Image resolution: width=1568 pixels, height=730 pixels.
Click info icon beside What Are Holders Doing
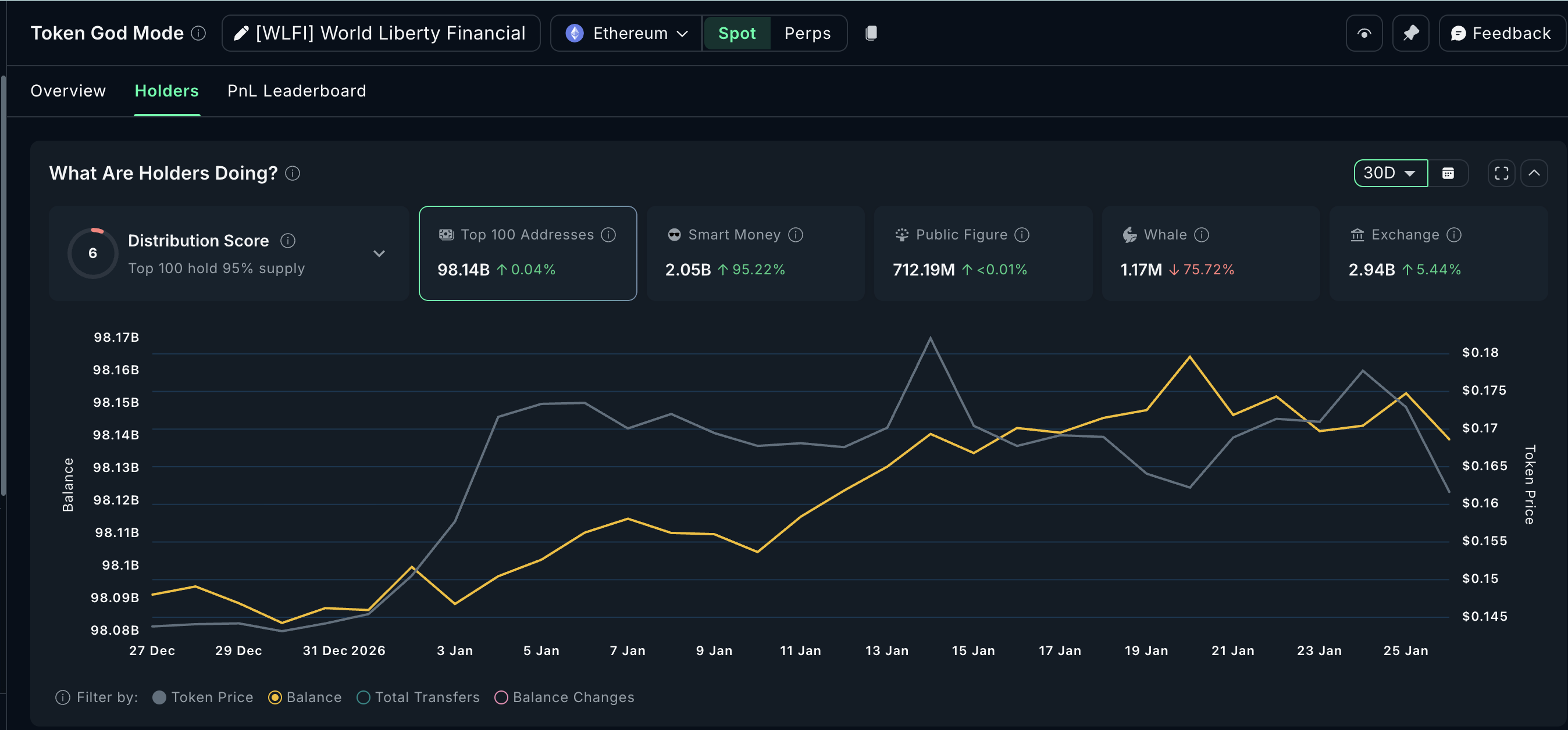click(x=293, y=173)
